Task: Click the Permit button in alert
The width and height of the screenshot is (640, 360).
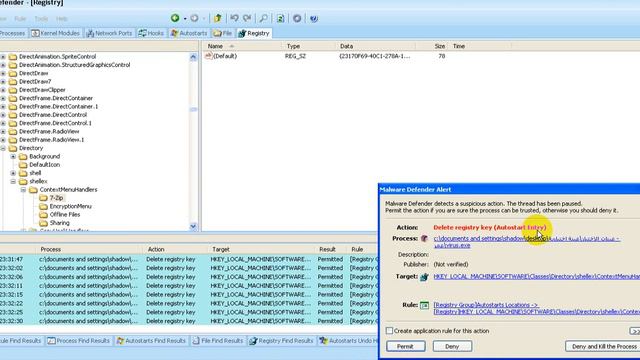Action: 406,346
